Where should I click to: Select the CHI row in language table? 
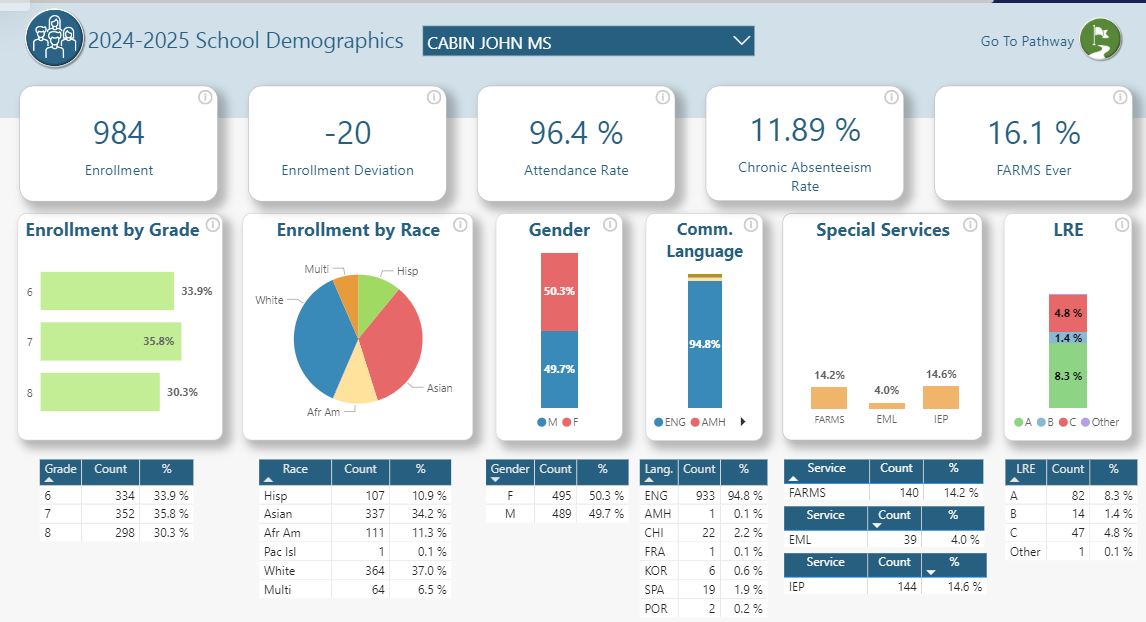tap(704, 533)
